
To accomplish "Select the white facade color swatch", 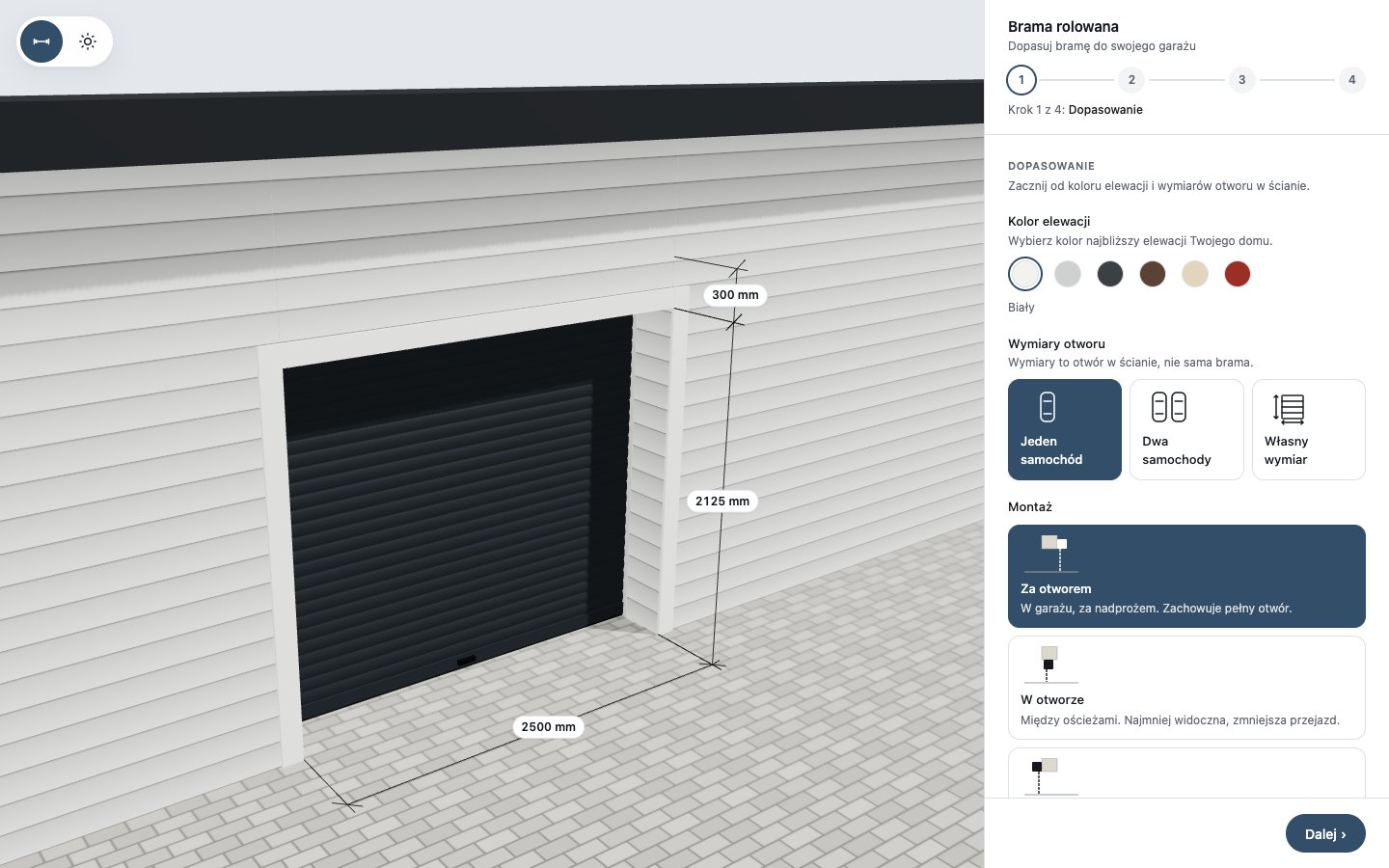I will pyautogui.click(x=1025, y=274).
